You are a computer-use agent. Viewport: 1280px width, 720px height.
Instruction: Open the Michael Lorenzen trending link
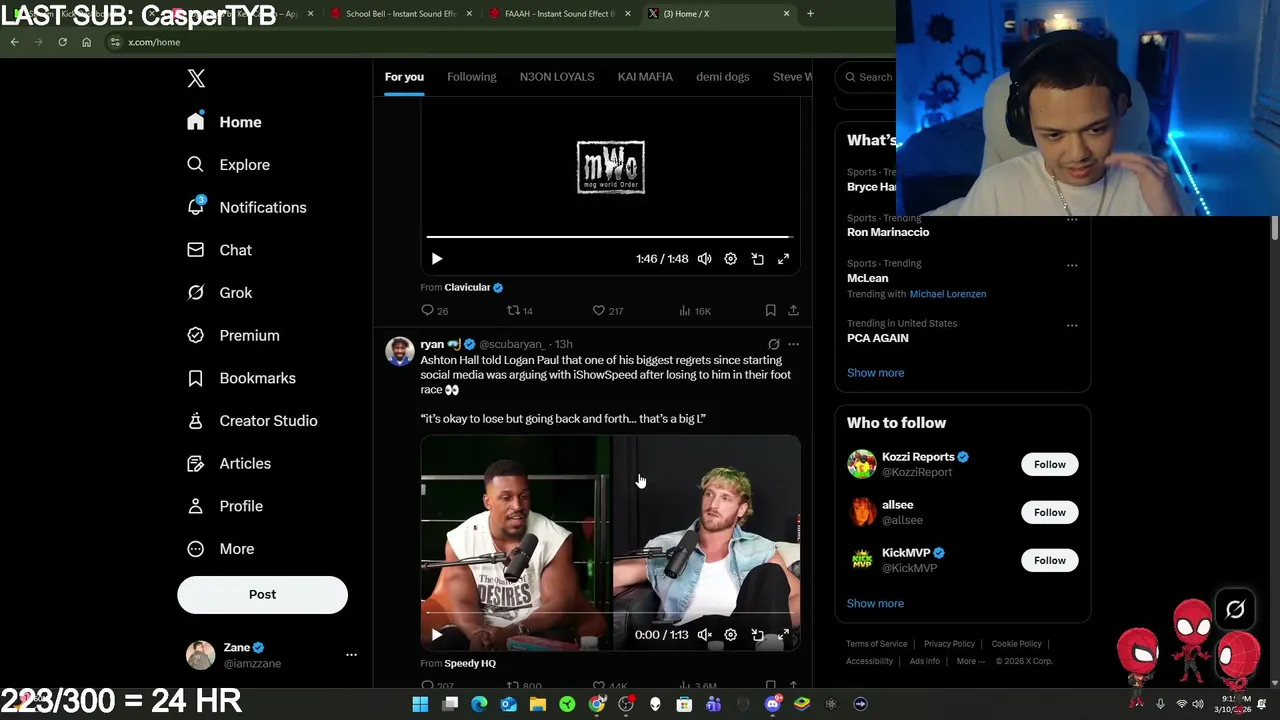pos(948,294)
